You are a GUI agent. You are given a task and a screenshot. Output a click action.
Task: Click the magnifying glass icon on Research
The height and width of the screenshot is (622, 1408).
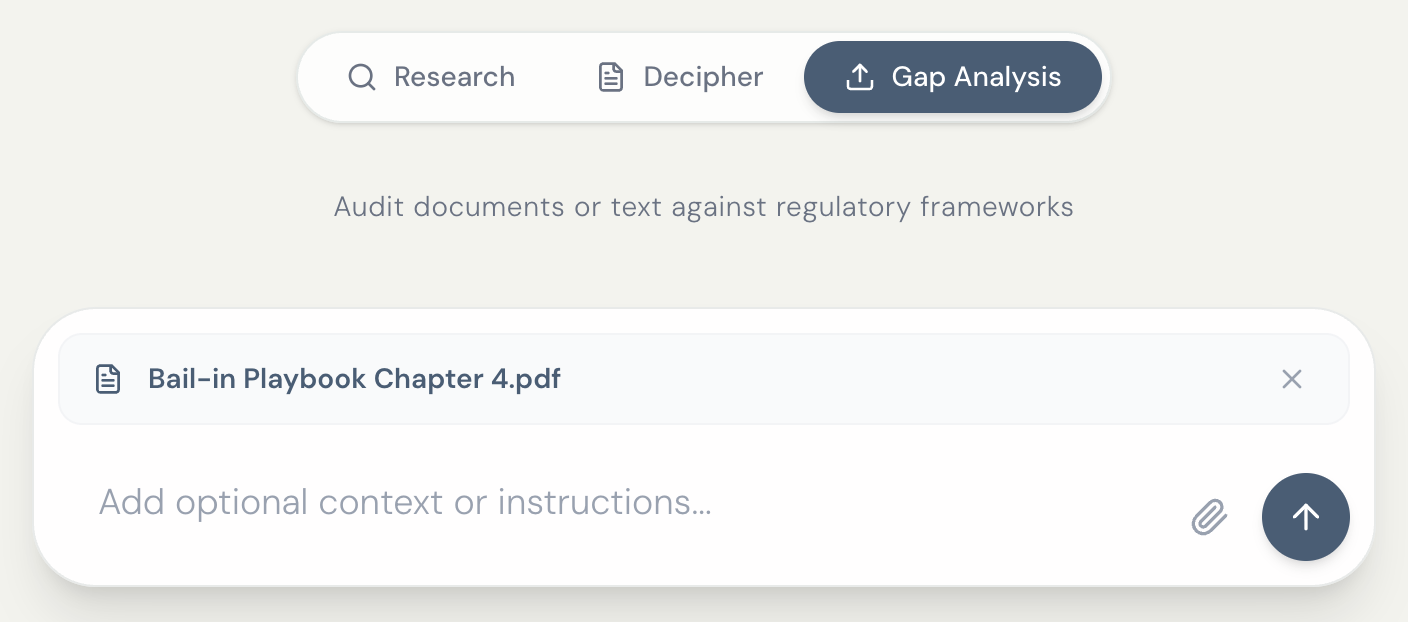(x=361, y=77)
